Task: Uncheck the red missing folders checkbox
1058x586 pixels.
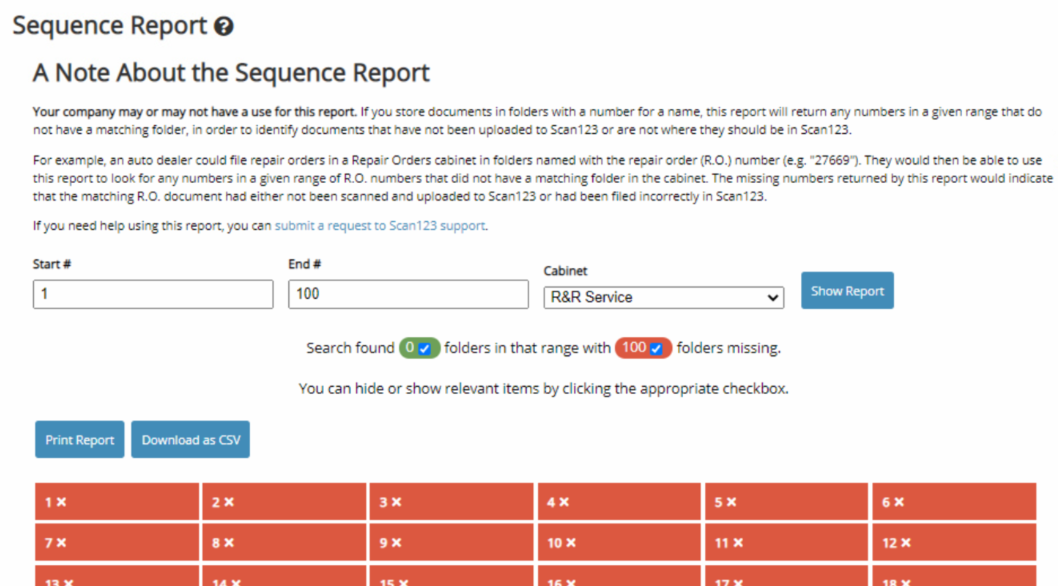Action: coord(656,349)
